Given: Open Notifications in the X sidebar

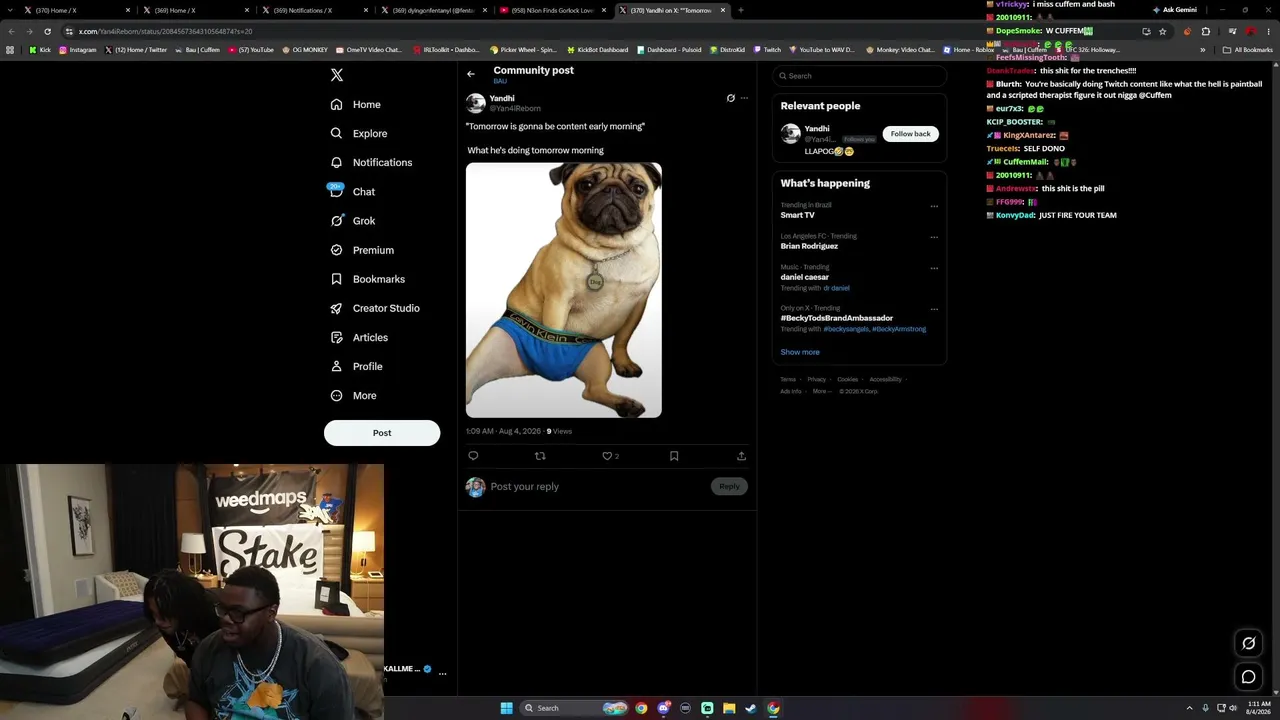Looking at the screenshot, I should point(371,162).
